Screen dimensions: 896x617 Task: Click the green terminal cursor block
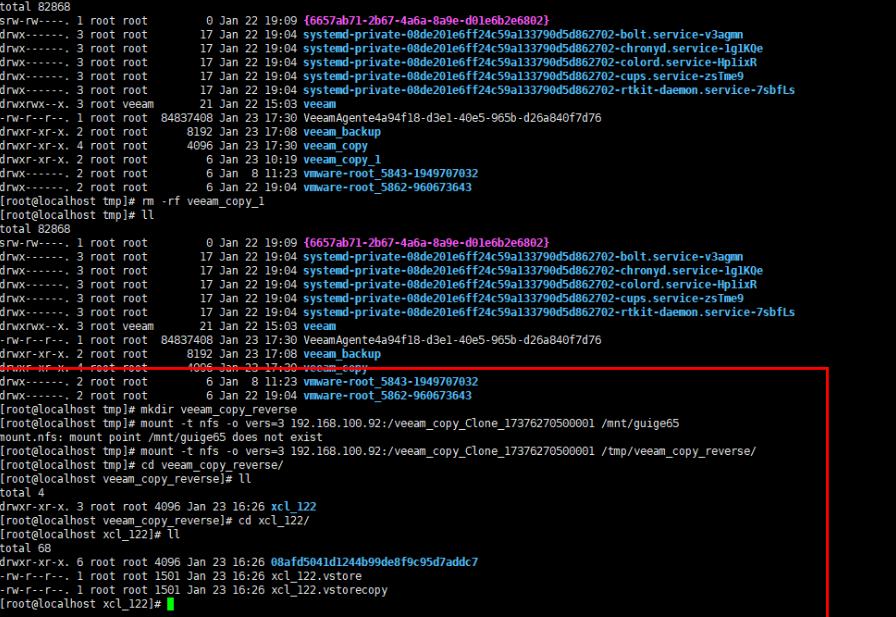(170, 604)
